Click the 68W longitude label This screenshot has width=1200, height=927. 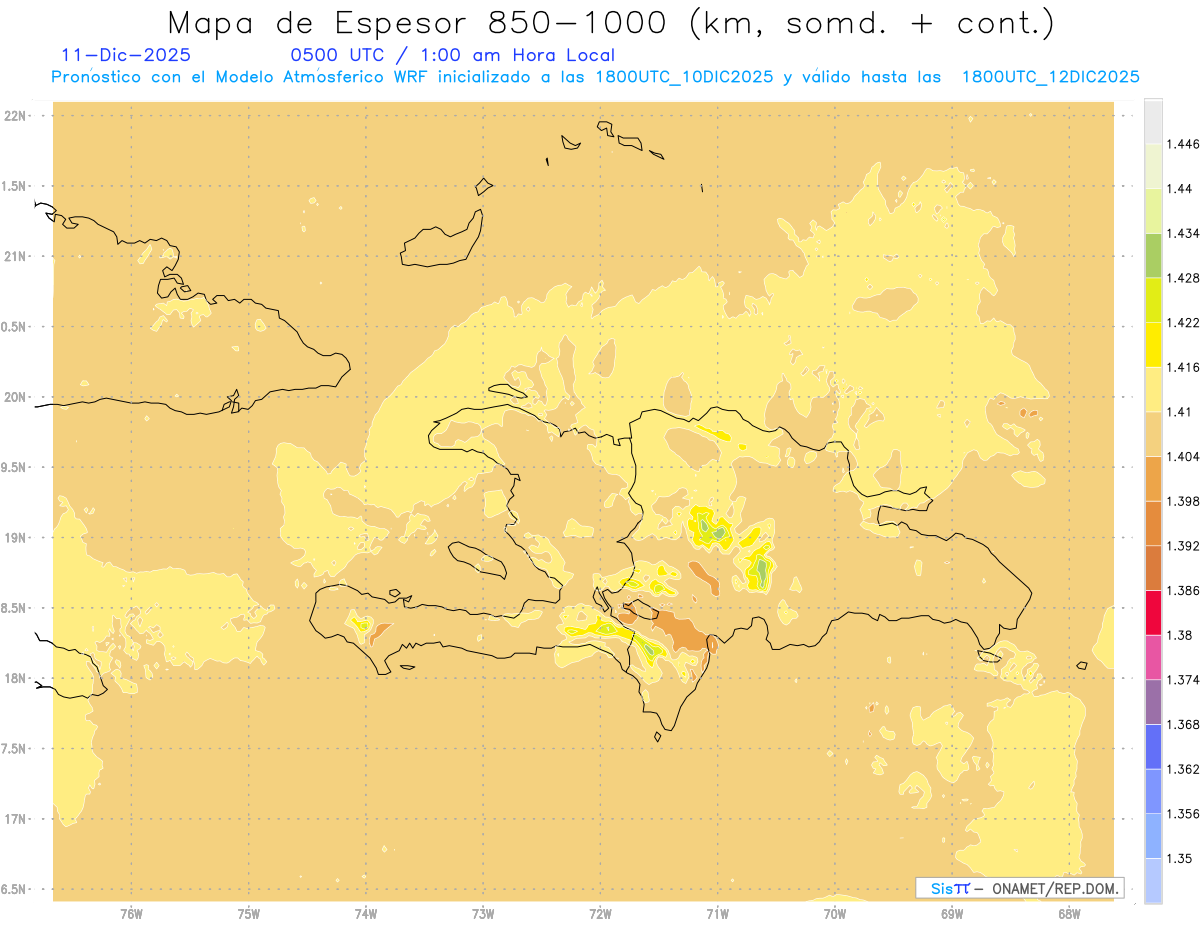tap(1069, 914)
